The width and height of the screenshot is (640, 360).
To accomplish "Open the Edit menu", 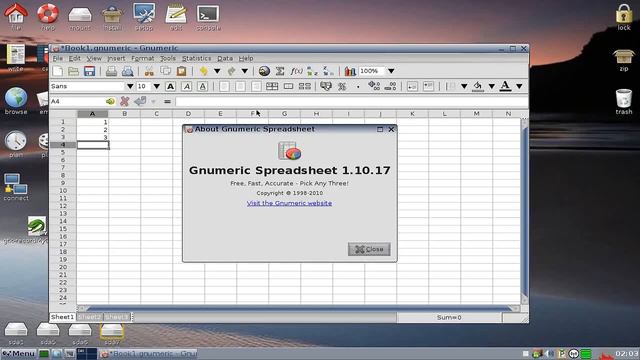I will tap(74, 58).
